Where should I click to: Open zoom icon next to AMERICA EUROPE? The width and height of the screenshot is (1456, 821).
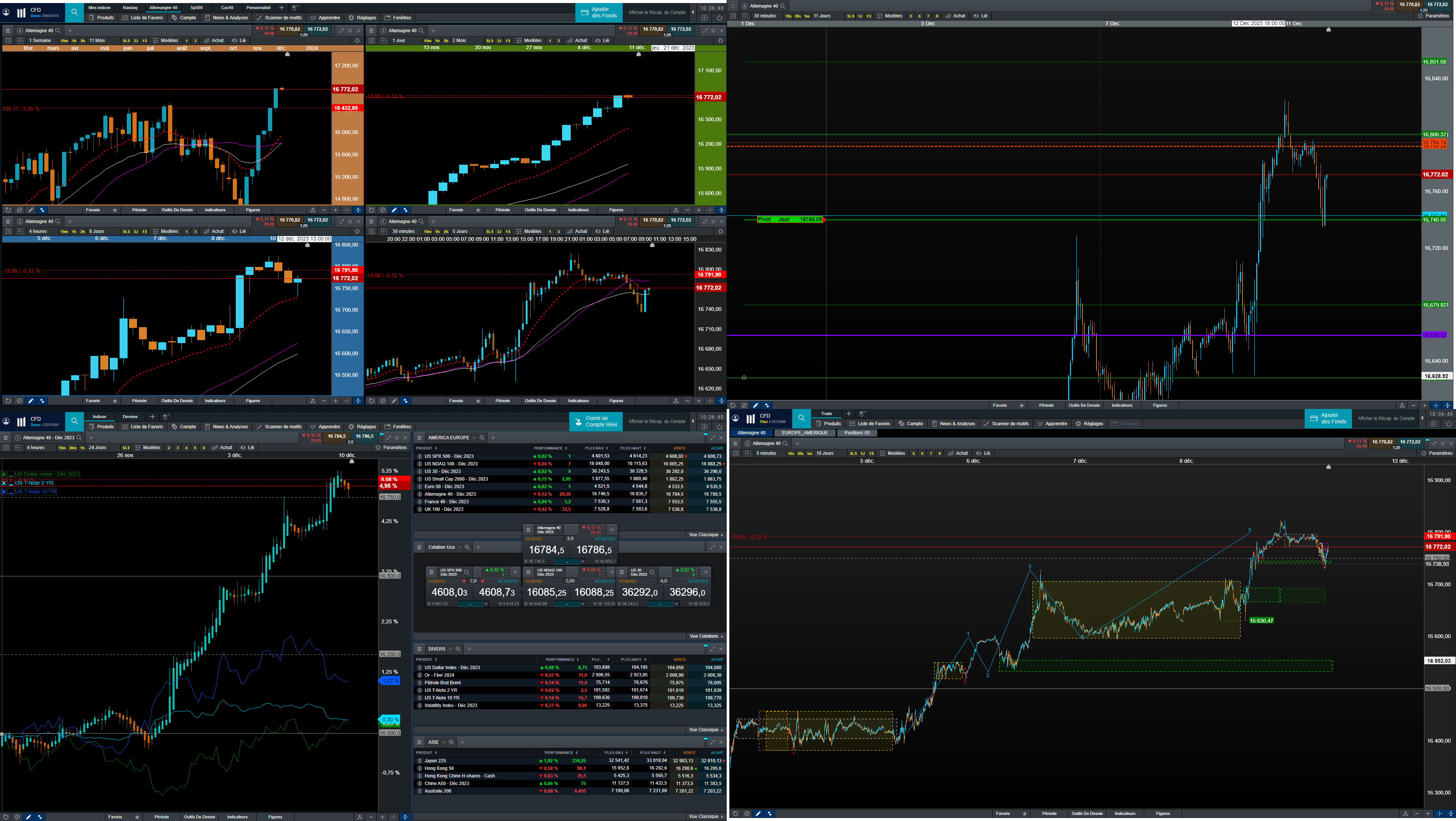(482, 438)
